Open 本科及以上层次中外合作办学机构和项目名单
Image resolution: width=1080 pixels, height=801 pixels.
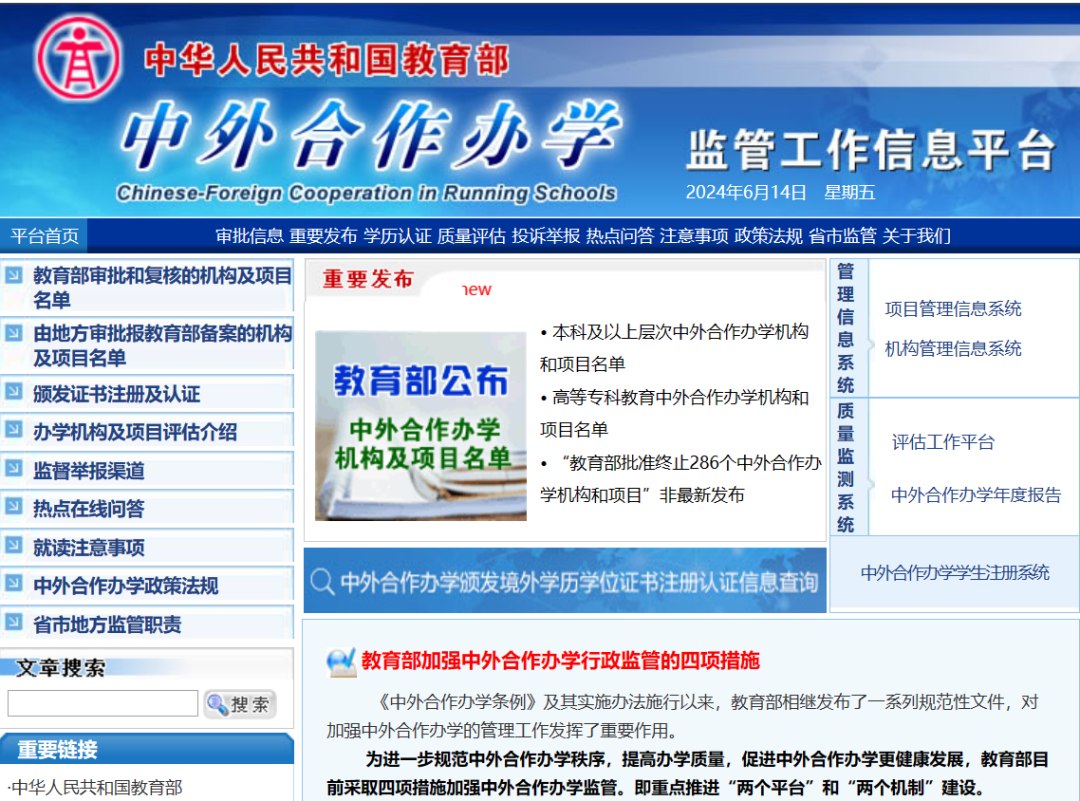click(674, 348)
